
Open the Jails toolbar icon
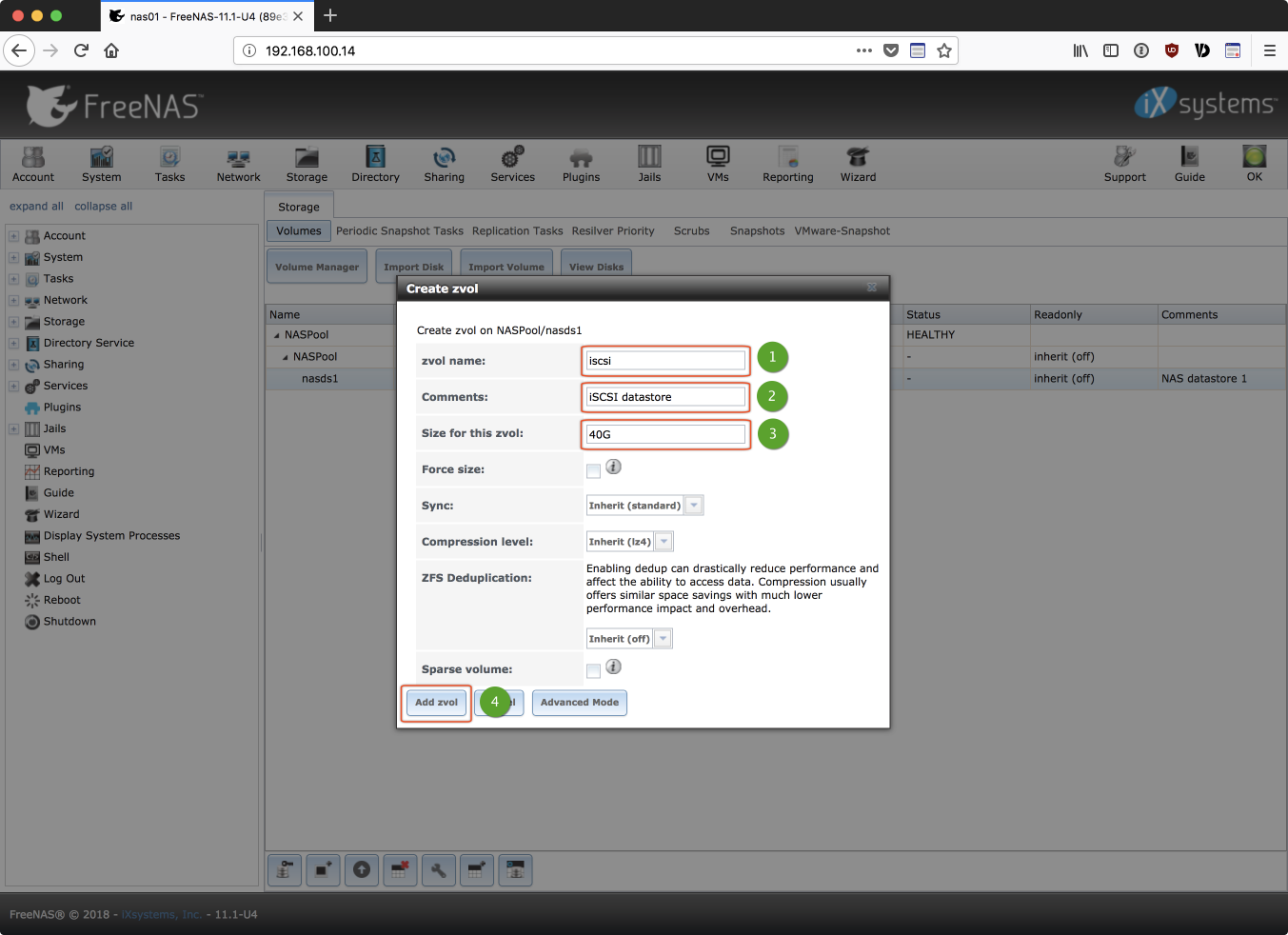click(649, 163)
